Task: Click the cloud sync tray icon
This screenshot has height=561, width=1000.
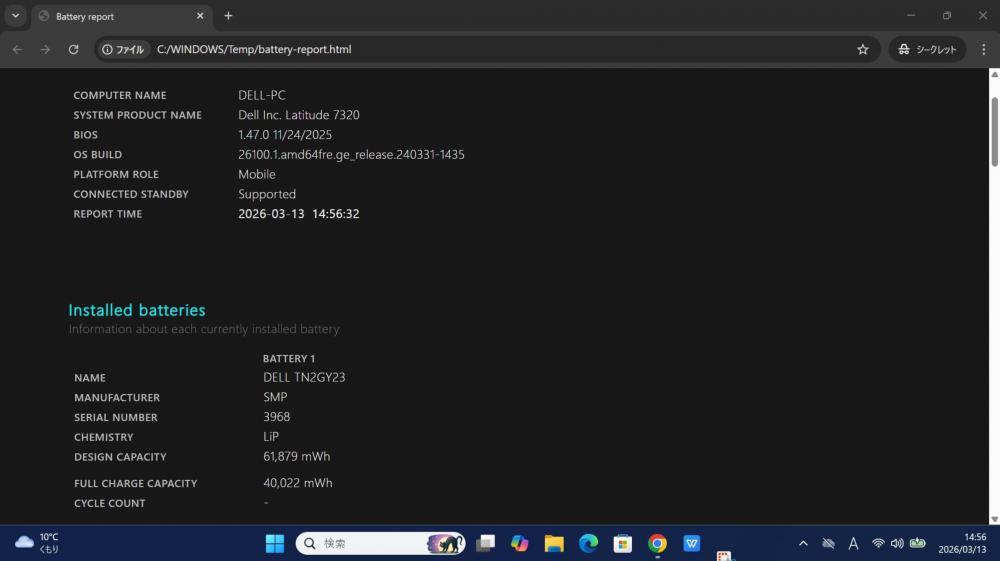Action: 828,543
